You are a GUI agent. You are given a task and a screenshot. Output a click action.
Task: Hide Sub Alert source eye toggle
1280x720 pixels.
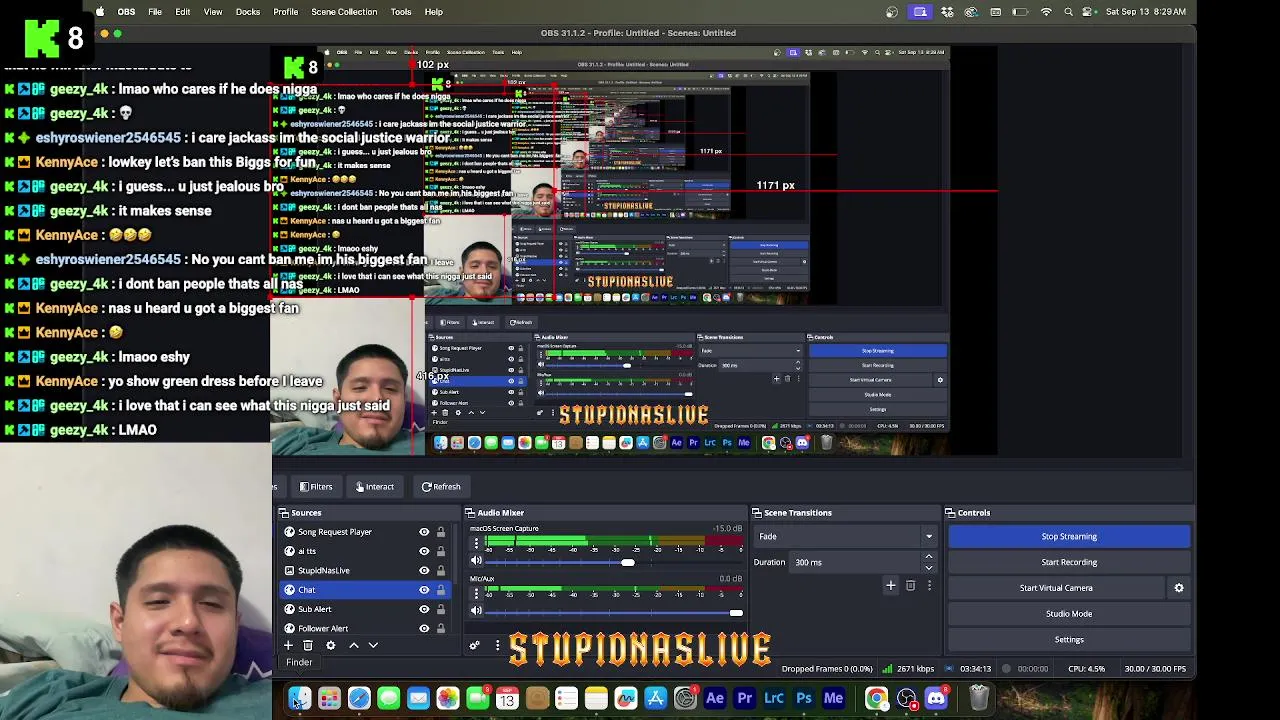tap(424, 609)
